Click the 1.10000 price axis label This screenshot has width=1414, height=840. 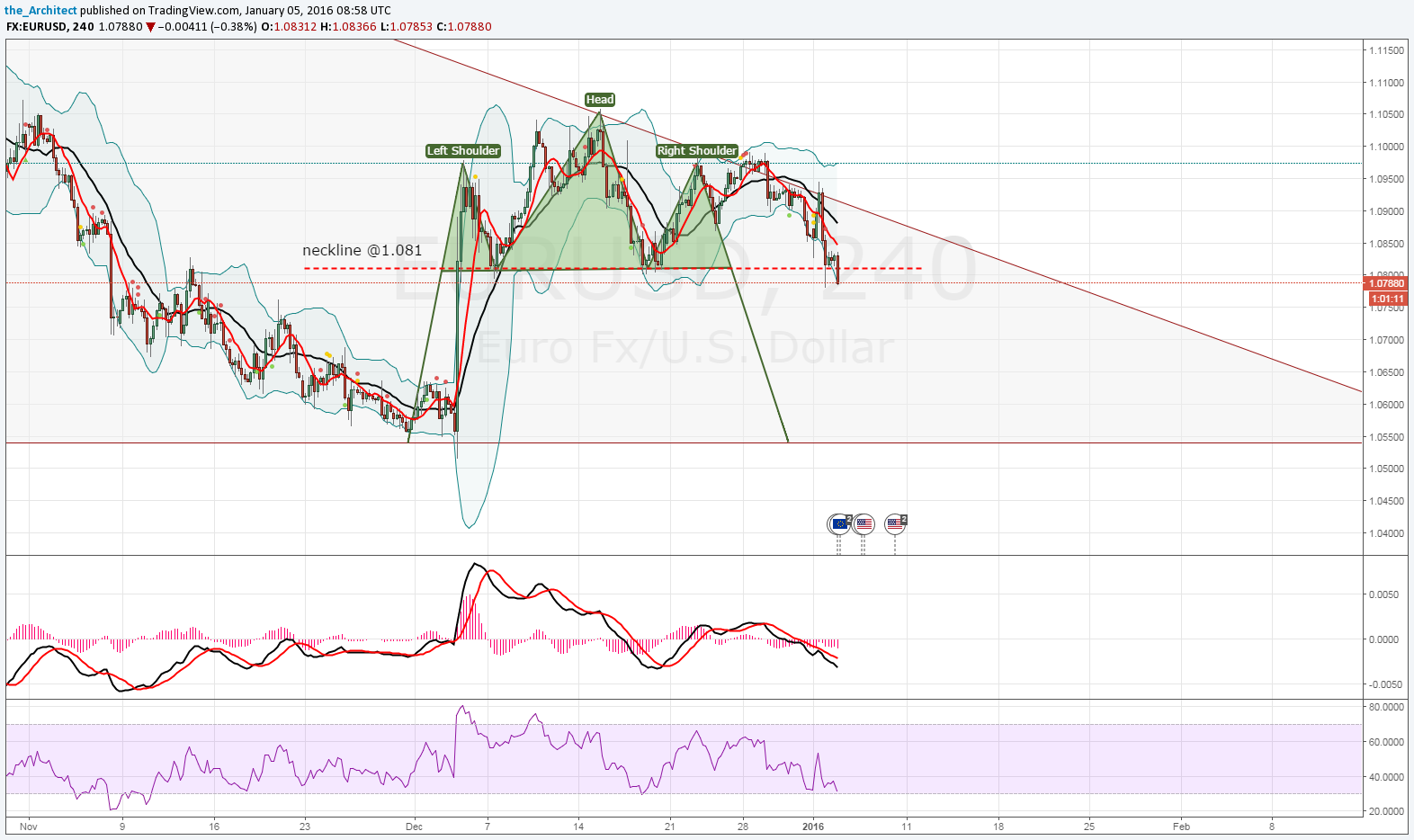coord(1386,147)
